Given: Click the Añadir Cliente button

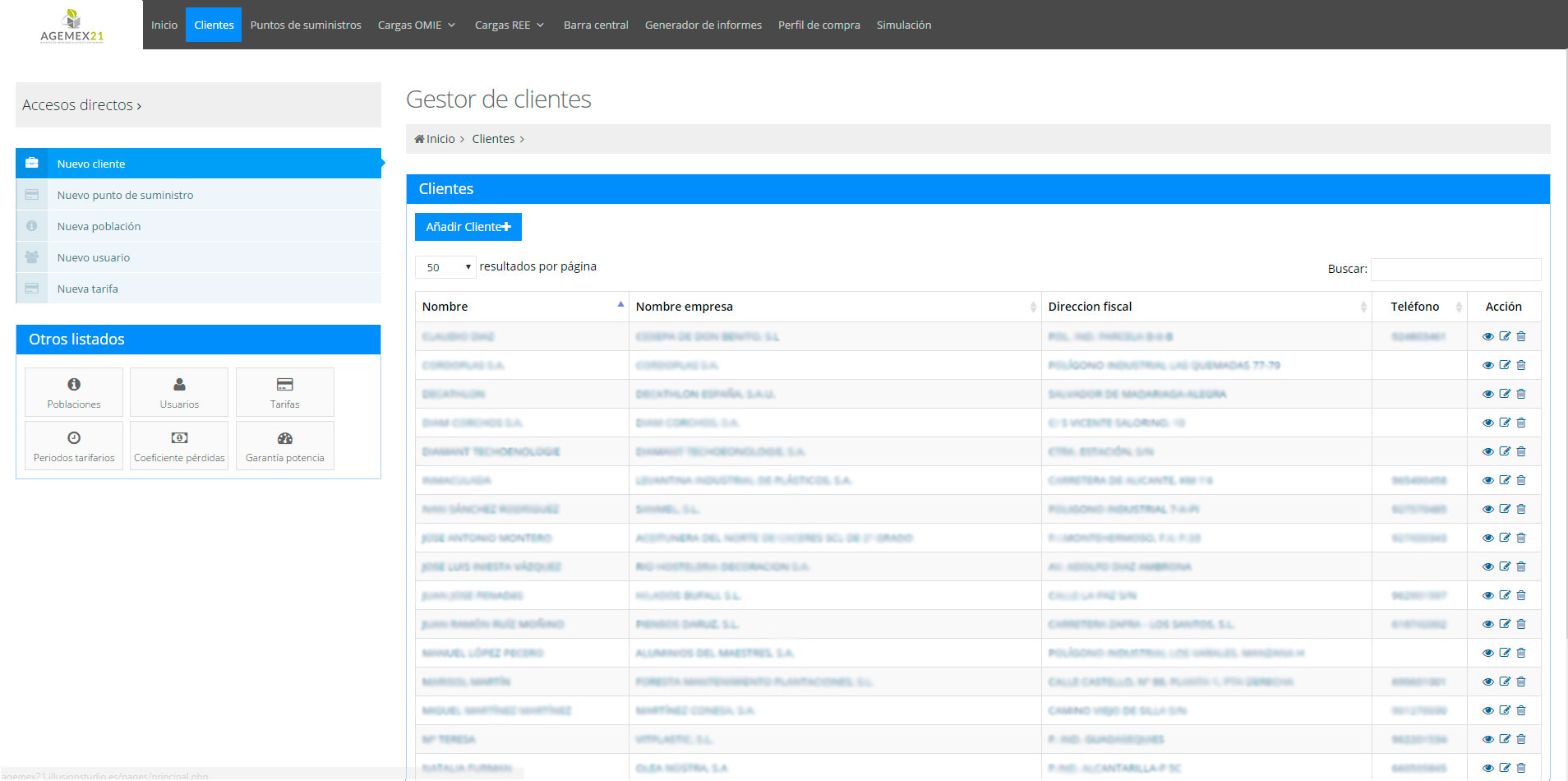Looking at the screenshot, I should 468,227.
